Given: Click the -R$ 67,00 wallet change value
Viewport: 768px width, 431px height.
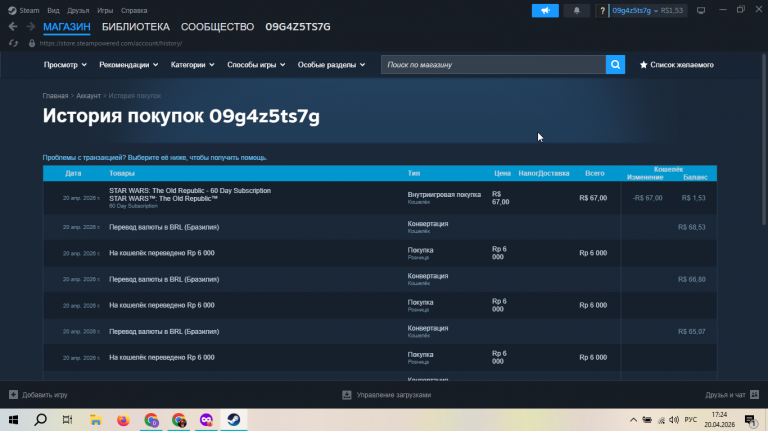Looking at the screenshot, I should pos(647,198).
